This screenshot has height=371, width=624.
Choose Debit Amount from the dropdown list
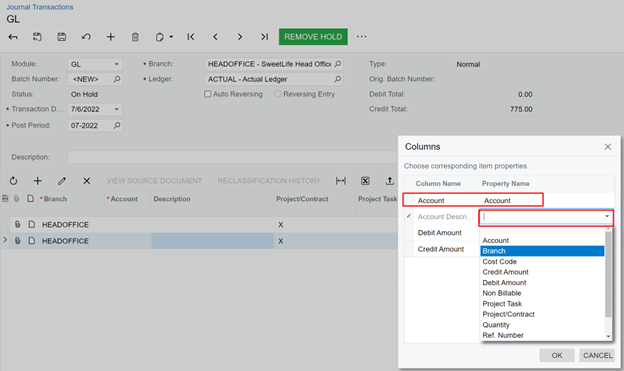tap(542, 283)
